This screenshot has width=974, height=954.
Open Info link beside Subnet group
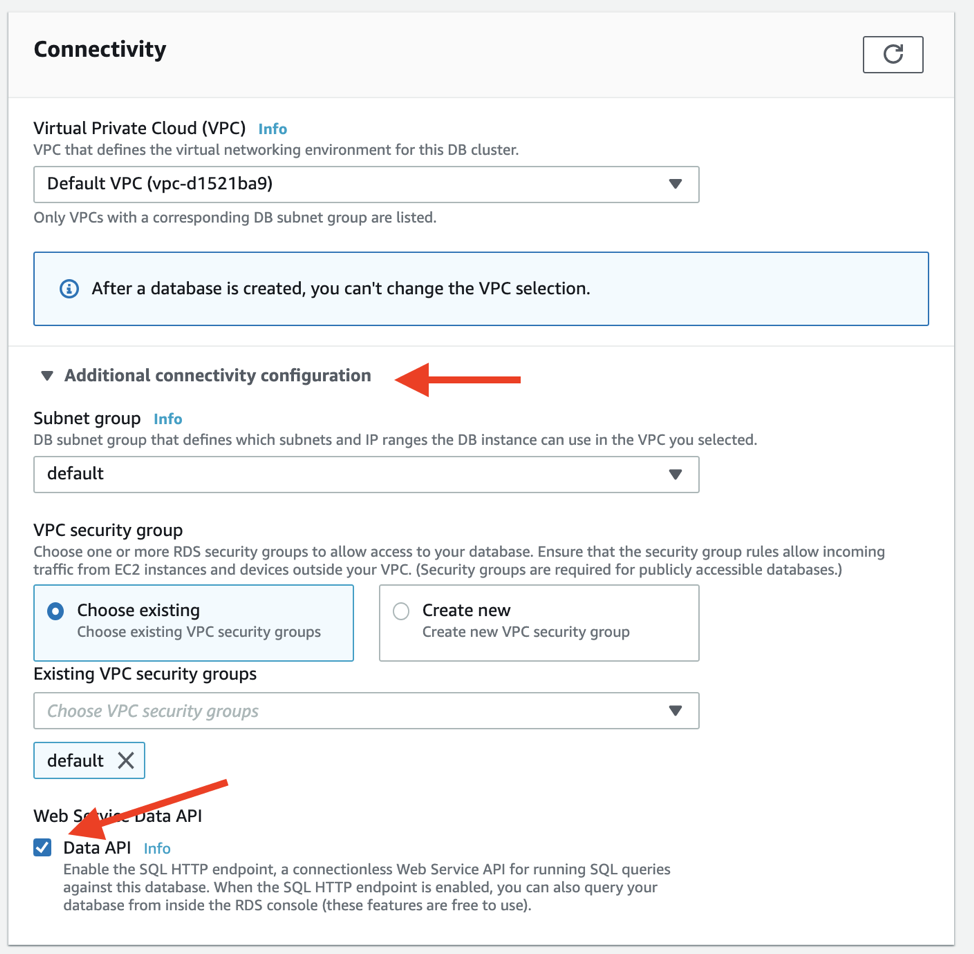(168, 419)
